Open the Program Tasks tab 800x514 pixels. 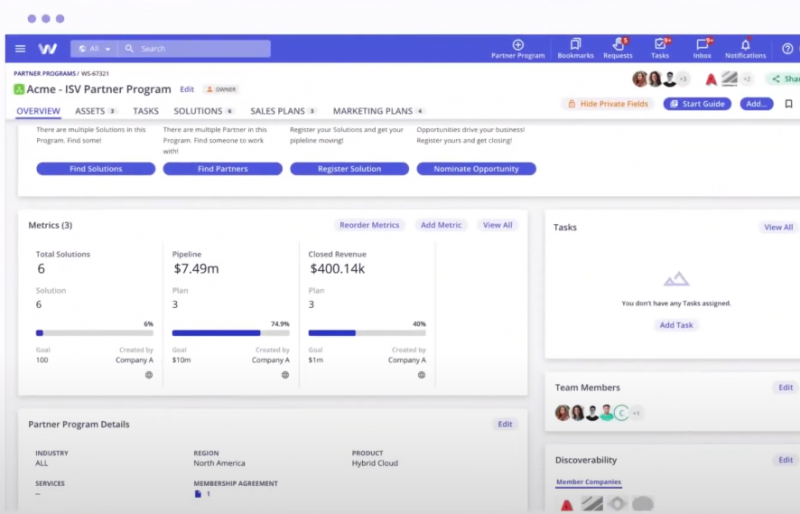coord(146,111)
